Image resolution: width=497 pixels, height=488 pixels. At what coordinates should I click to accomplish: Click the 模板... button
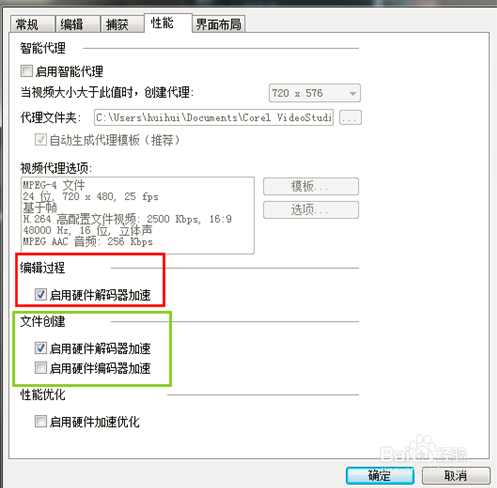311,186
